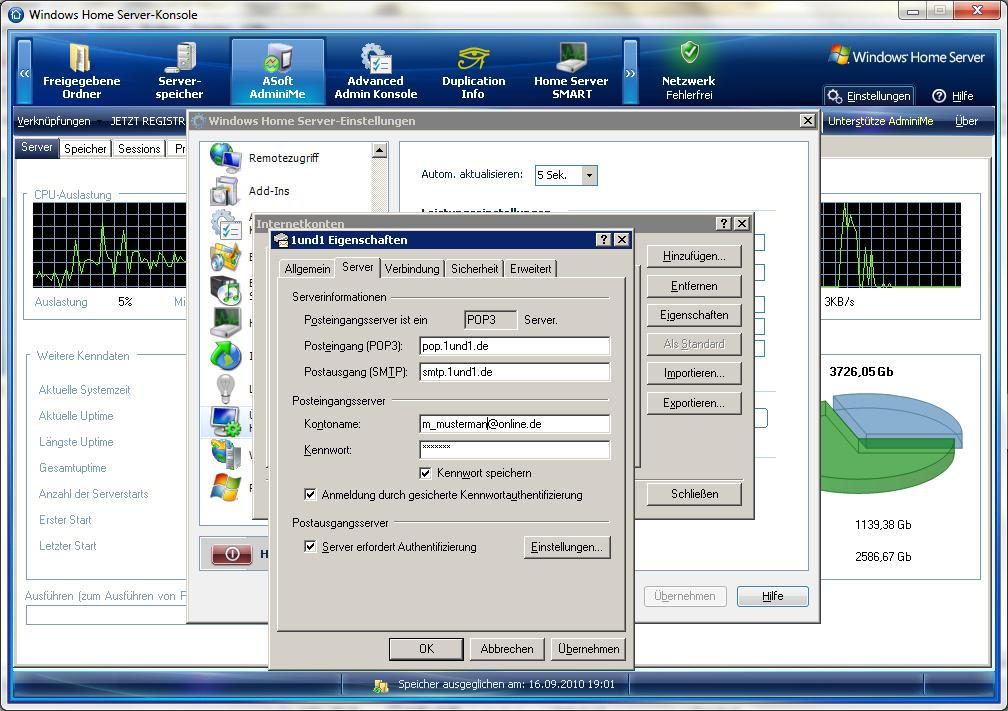The width and height of the screenshot is (1008, 711).
Task: Select the Windows logo icon in the settings list
Action: point(226,487)
